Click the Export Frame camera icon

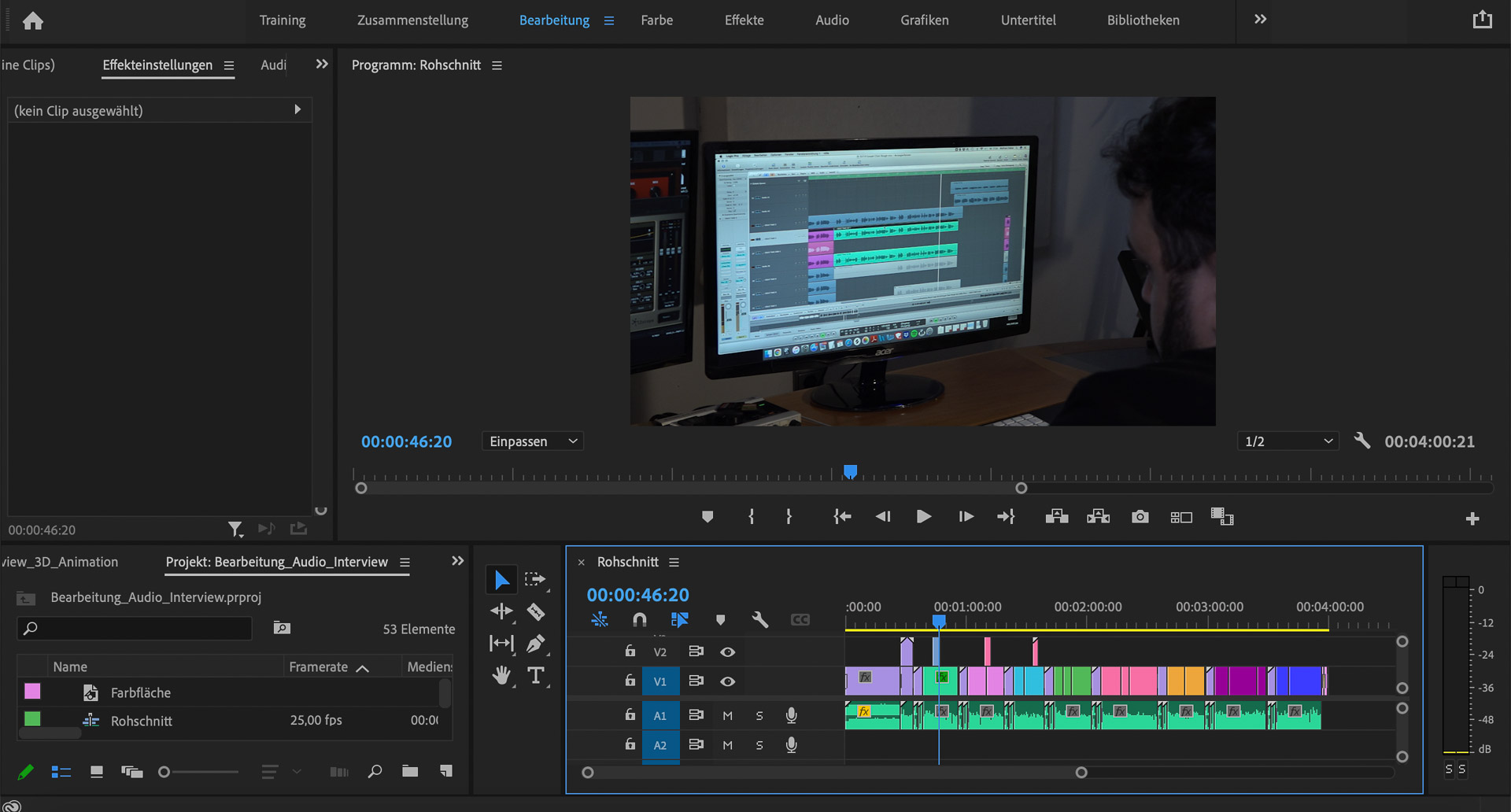coord(1140,517)
